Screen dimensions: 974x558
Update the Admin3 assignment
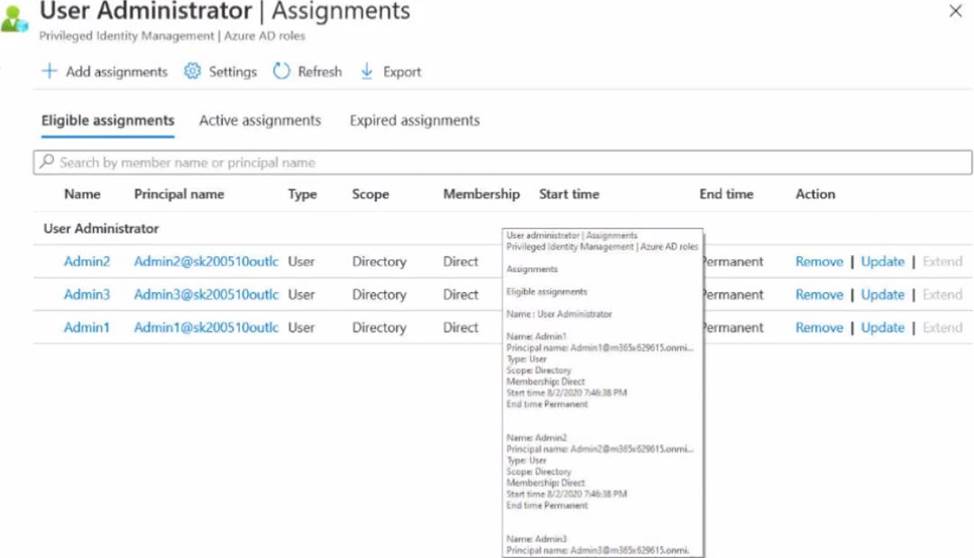pos(882,295)
